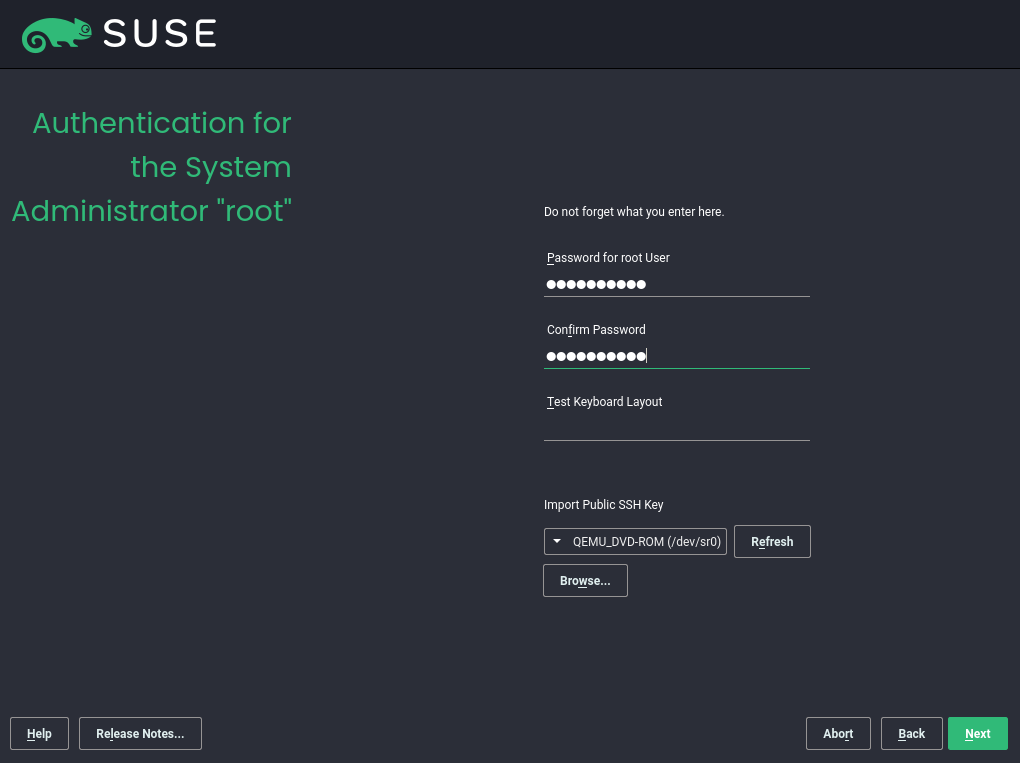Select the Test Keyboard Layout input
Viewport: 1020px width, 763px height.
tap(676, 428)
